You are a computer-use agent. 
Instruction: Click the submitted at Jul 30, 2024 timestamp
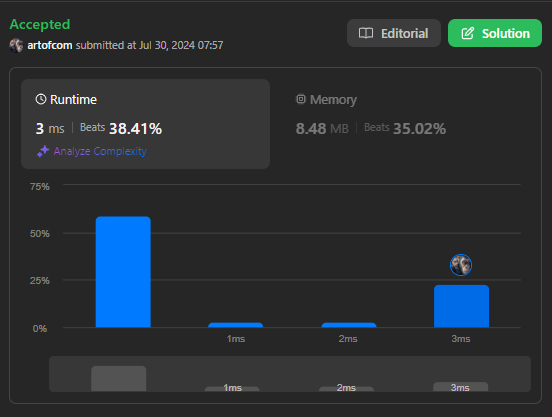[x=149, y=45]
